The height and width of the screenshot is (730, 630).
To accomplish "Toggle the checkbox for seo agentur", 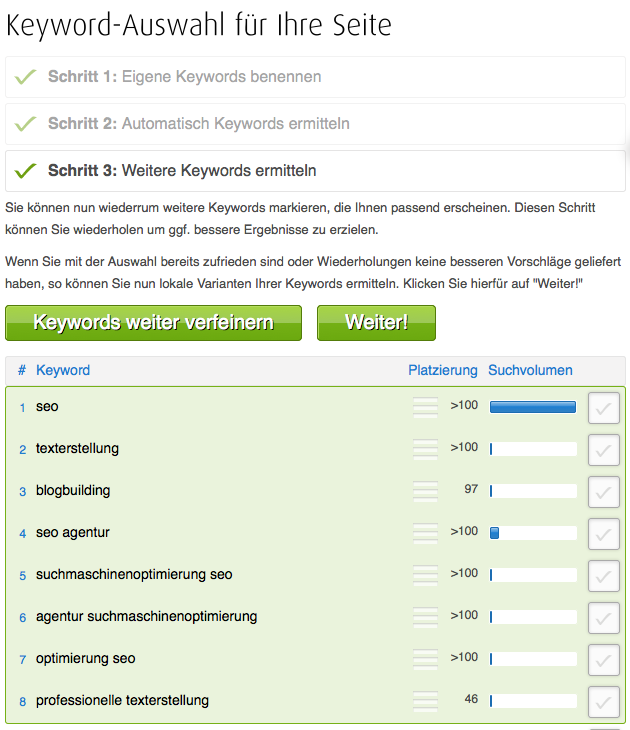I will tap(603, 535).
